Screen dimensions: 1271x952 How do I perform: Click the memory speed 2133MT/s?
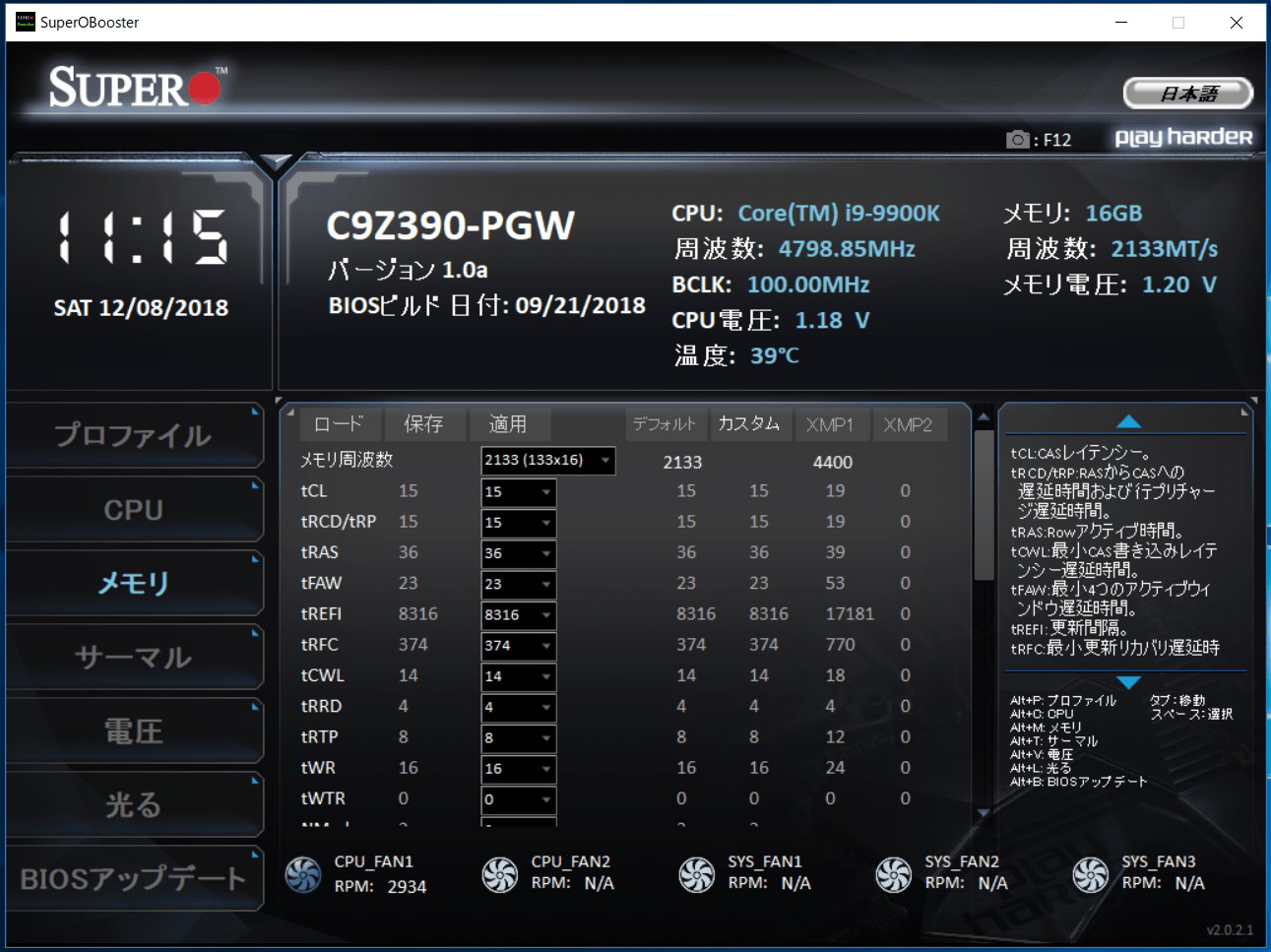click(1165, 249)
